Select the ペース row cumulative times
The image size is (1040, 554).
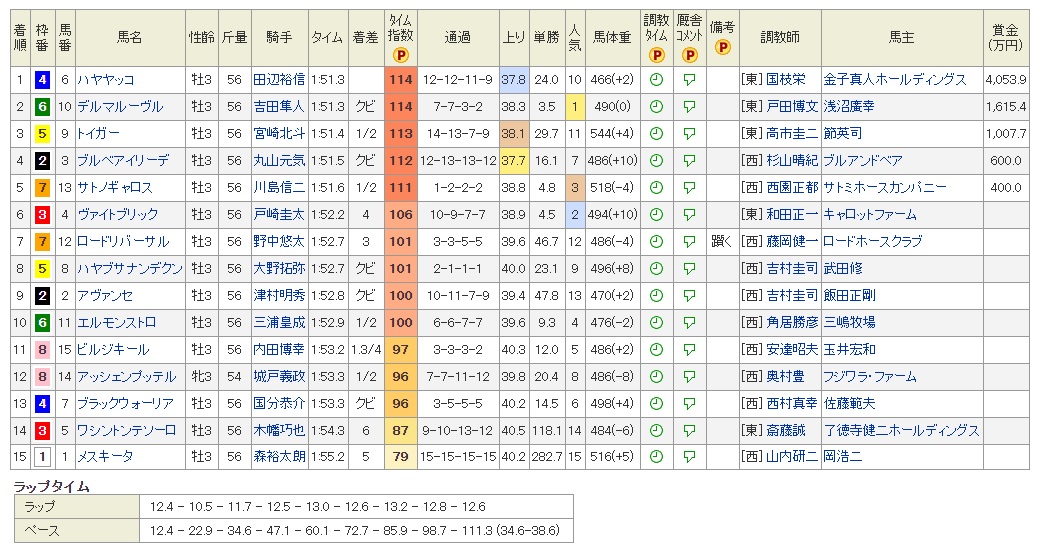click(354, 531)
